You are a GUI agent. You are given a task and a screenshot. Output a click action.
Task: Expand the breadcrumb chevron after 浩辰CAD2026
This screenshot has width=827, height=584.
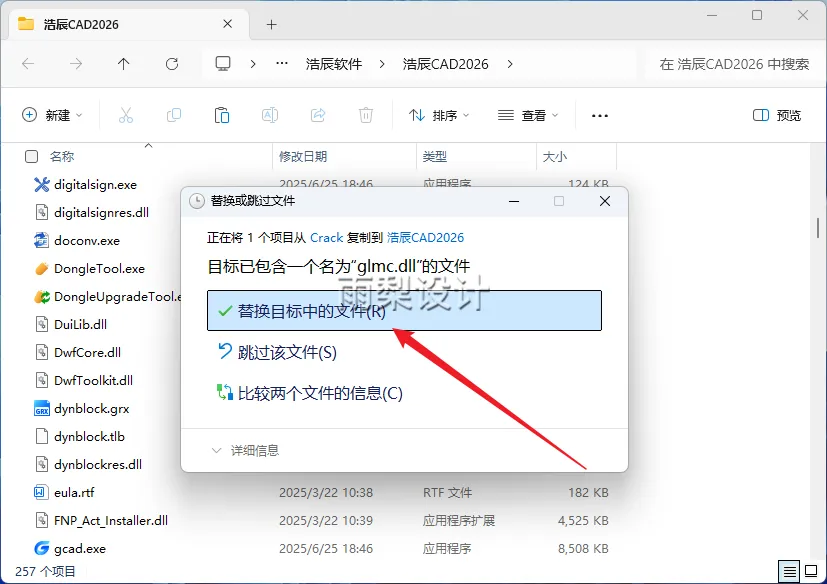(510, 64)
